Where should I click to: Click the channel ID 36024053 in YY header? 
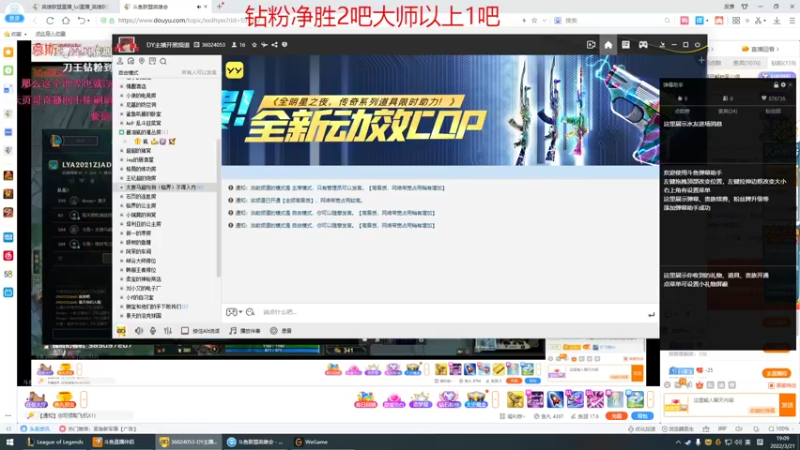213,45
